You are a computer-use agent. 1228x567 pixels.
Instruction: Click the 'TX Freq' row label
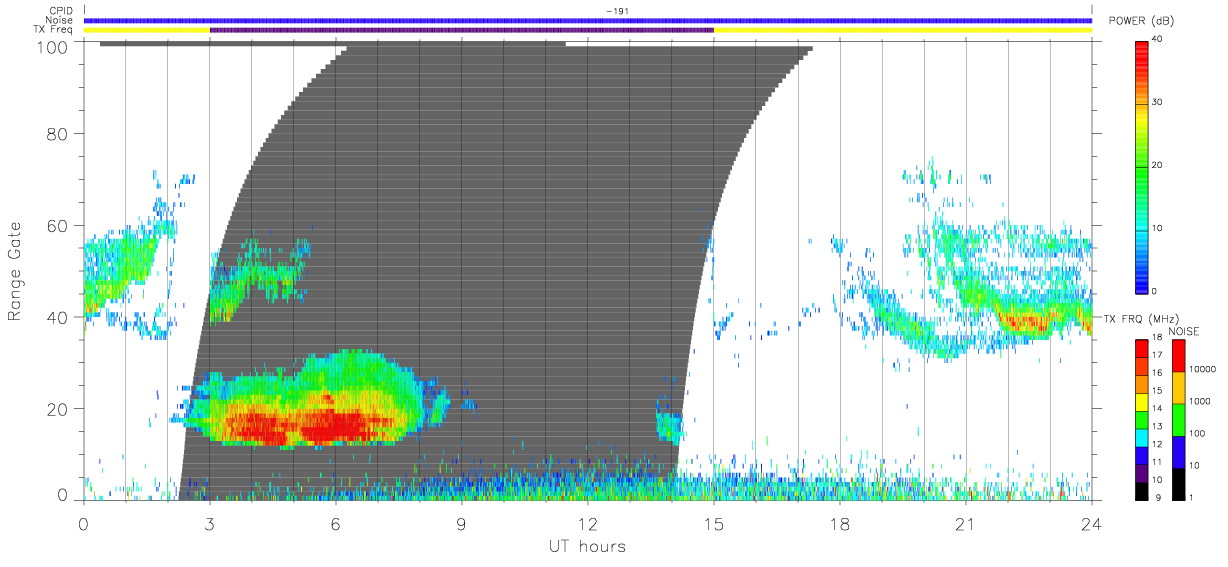pyautogui.click(x=56, y=30)
